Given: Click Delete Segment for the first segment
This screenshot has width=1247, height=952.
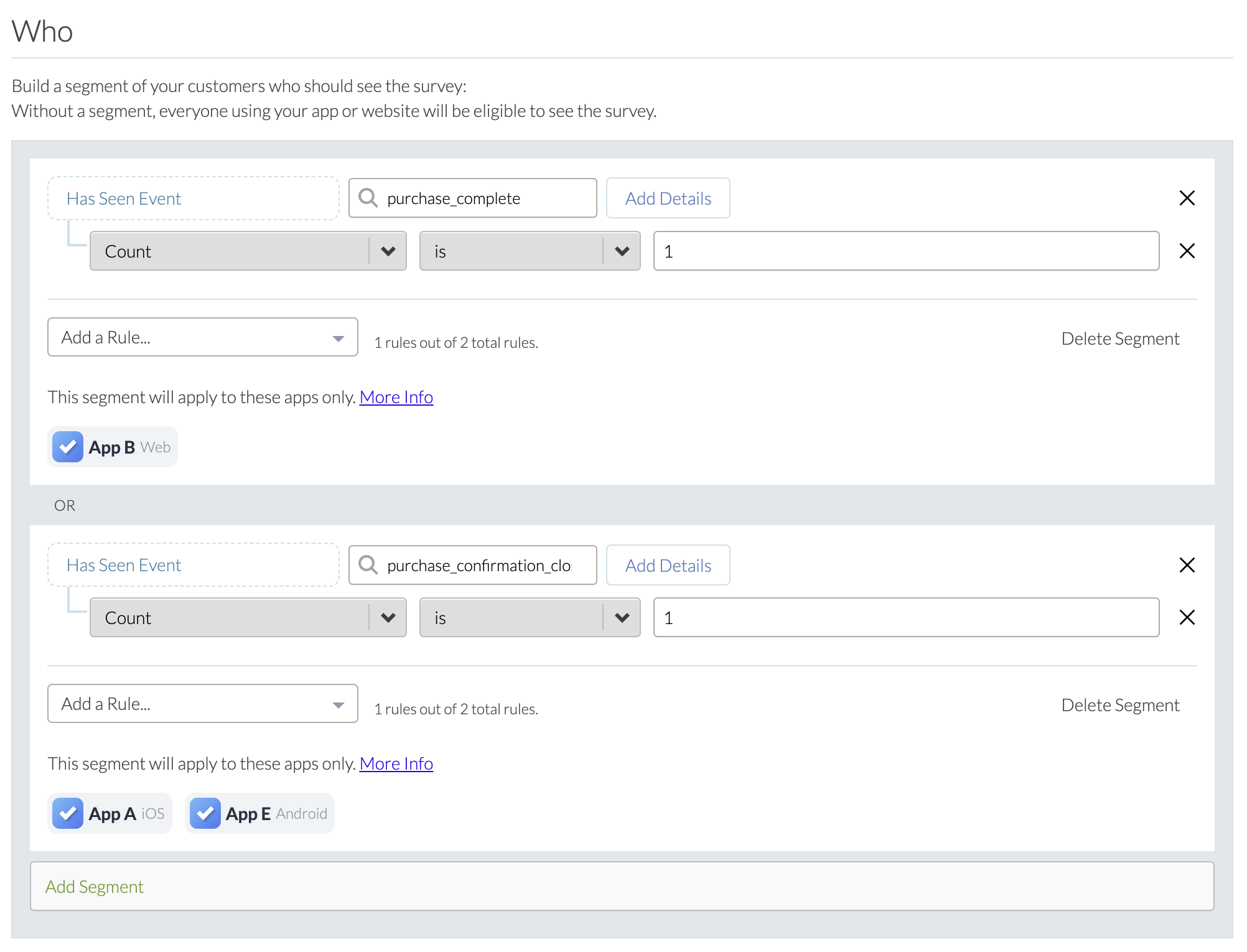Looking at the screenshot, I should (x=1119, y=338).
